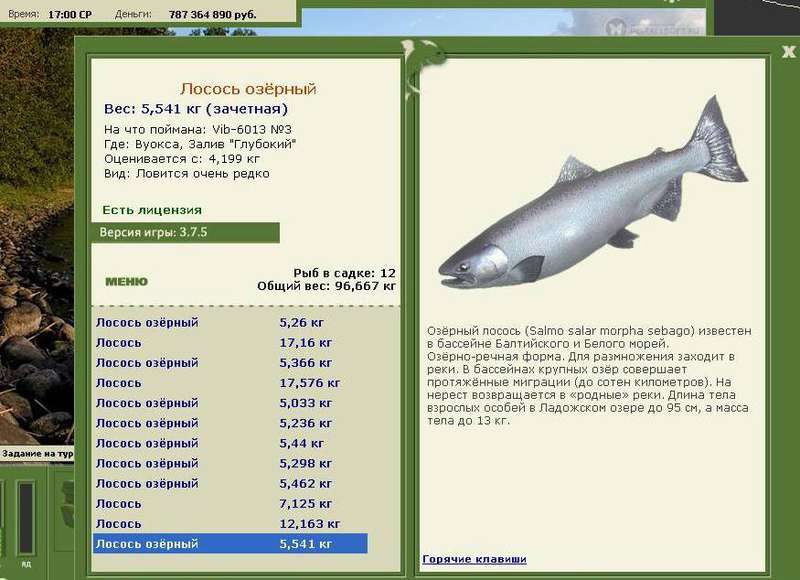
Task: Click the Задание на турнир label
Action: 37,453
